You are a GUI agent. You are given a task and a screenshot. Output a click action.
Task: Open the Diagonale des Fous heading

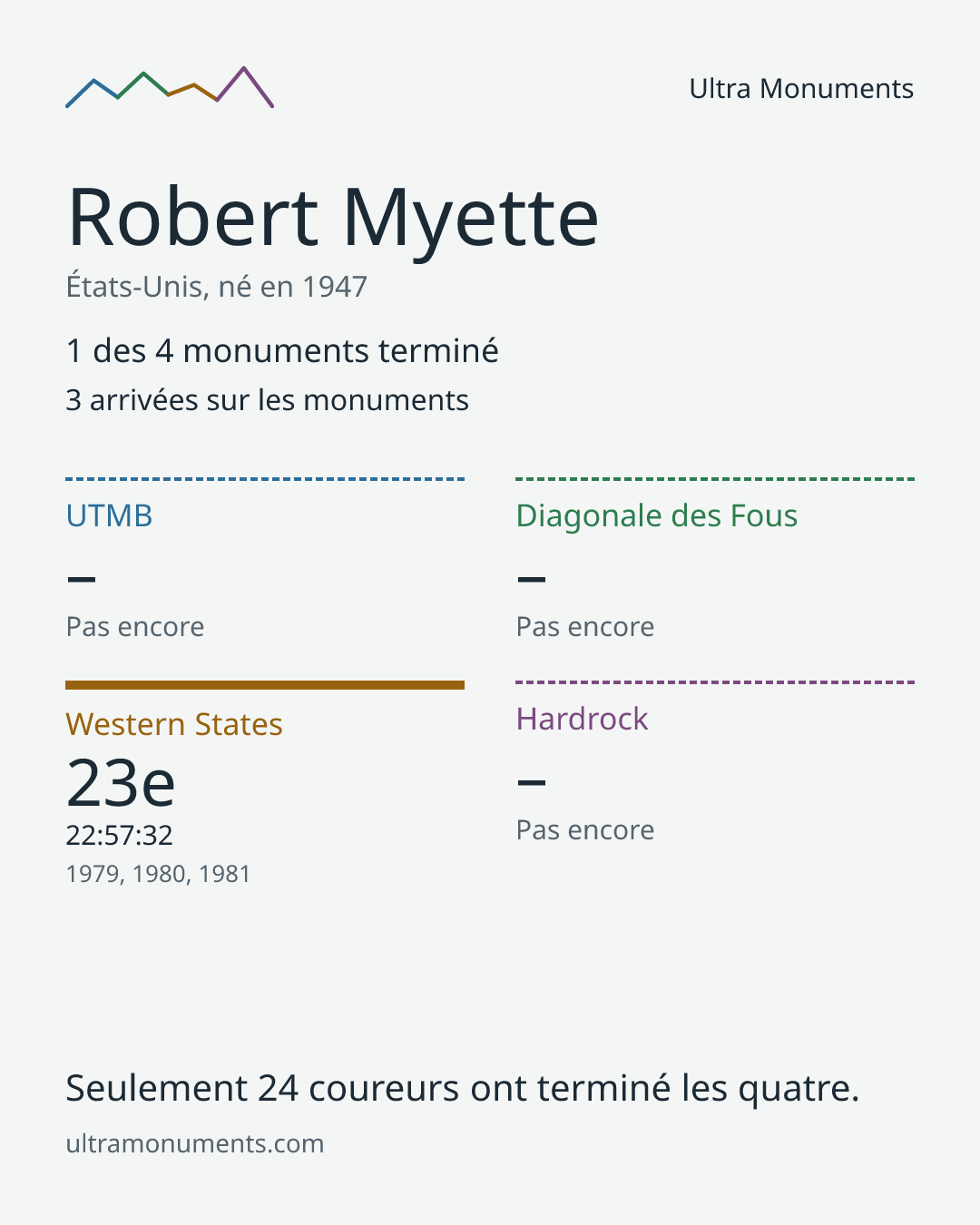point(657,515)
